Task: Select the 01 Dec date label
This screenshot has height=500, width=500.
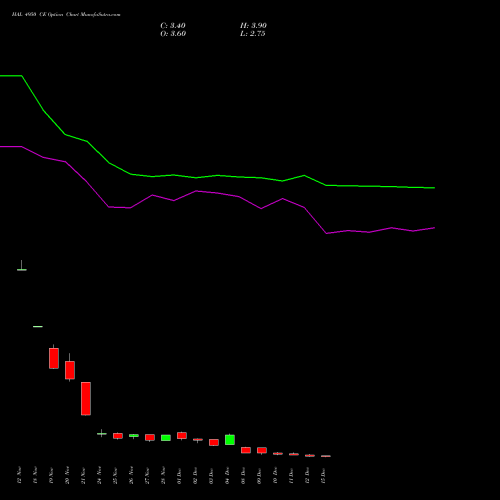Action: (x=179, y=475)
